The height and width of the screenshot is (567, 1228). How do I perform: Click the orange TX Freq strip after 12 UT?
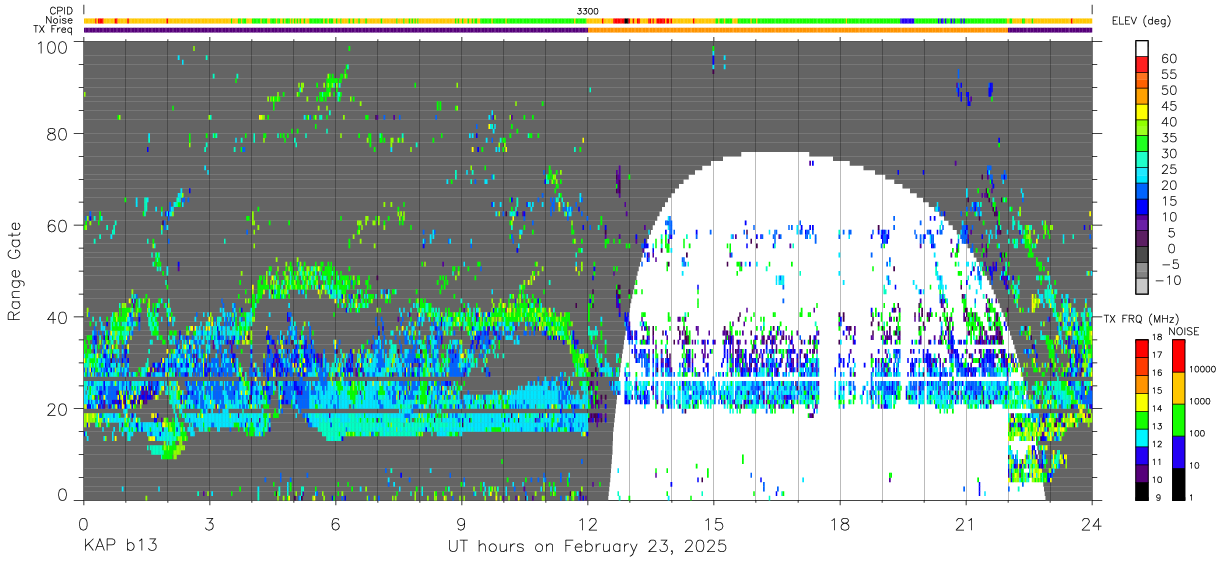pyautogui.click(x=797, y=30)
